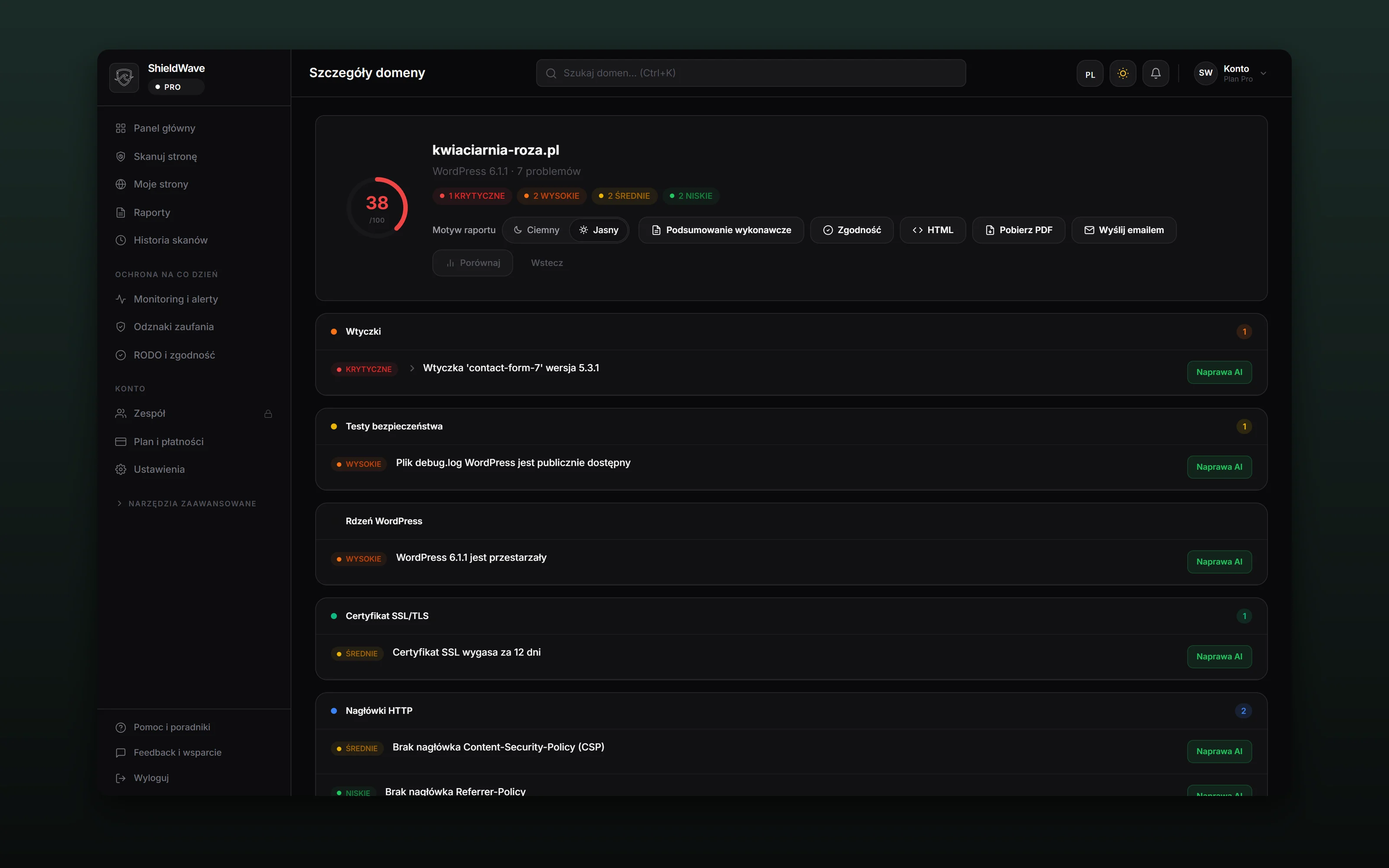Image resolution: width=1389 pixels, height=868 pixels.
Task: Click Pobierz PDF button
Action: [x=1018, y=230]
